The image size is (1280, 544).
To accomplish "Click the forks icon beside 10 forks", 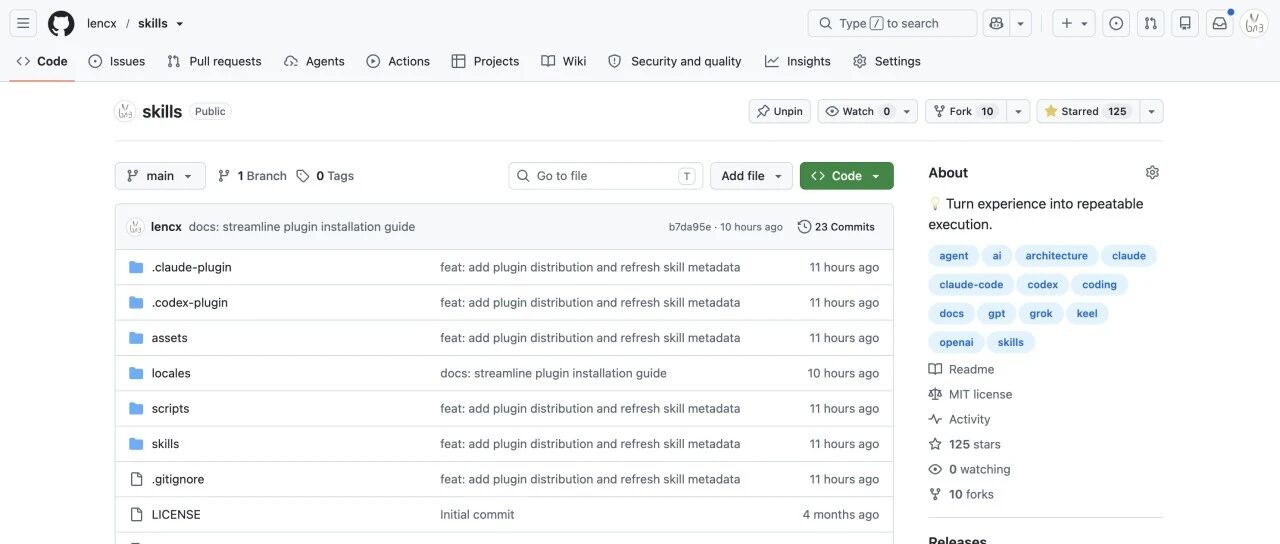I will click(935, 494).
